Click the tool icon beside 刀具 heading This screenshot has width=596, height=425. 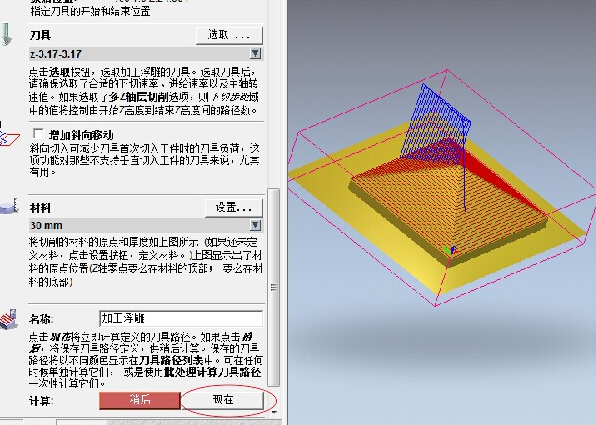pos(6,34)
